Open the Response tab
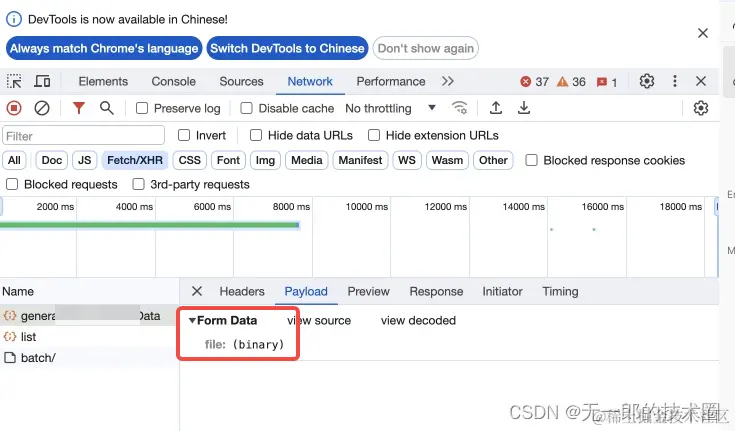Screen dimensions: 735x431 coord(436,292)
